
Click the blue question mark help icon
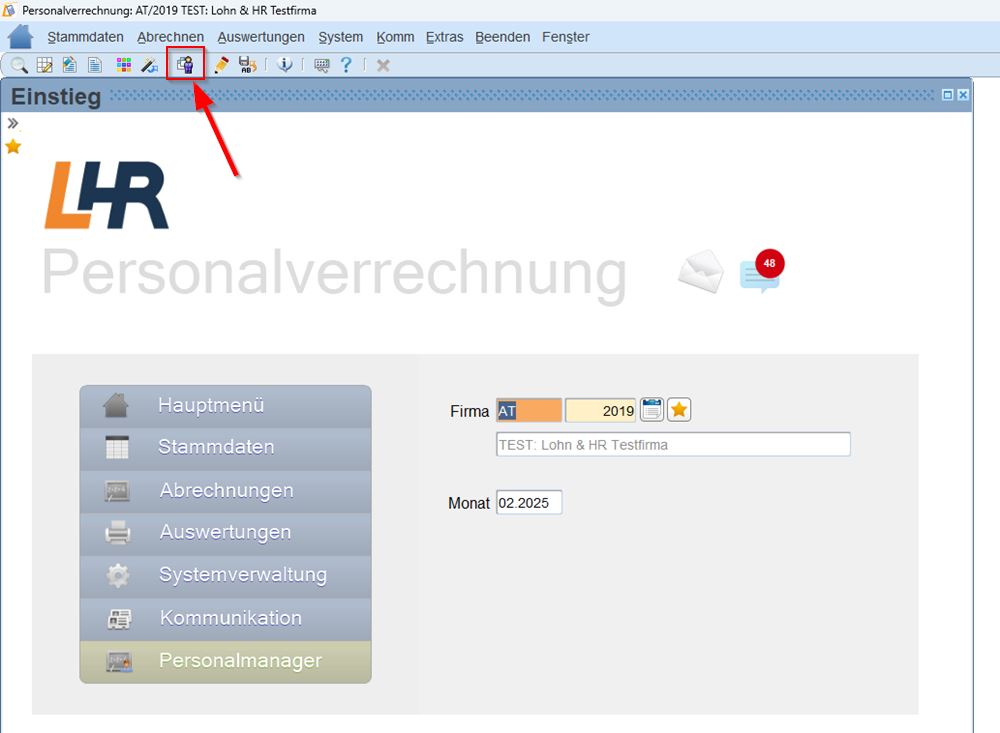(x=346, y=64)
